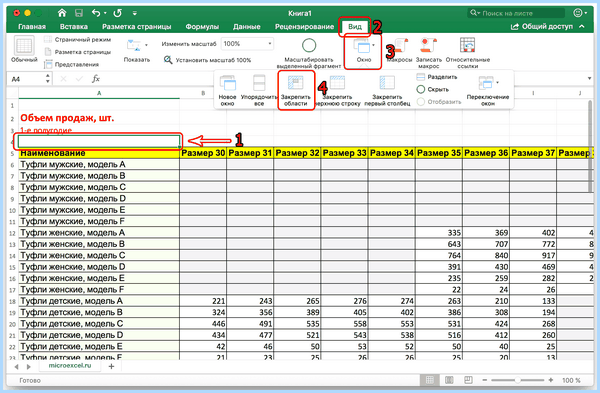Select the Вид ribbon tab
Screen dimensions: 600x393
pyautogui.click(x=355, y=26)
